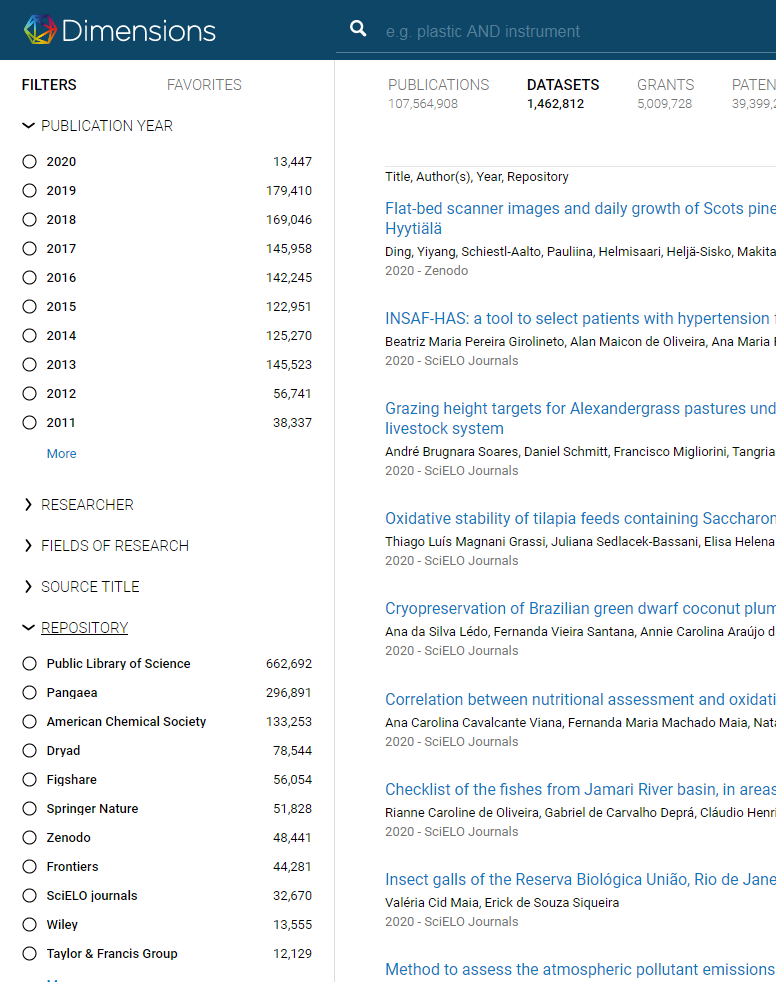776x982 pixels.
Task: Open Oxidative stability of tilapia feeds dataset
Action: click(580, 519)
